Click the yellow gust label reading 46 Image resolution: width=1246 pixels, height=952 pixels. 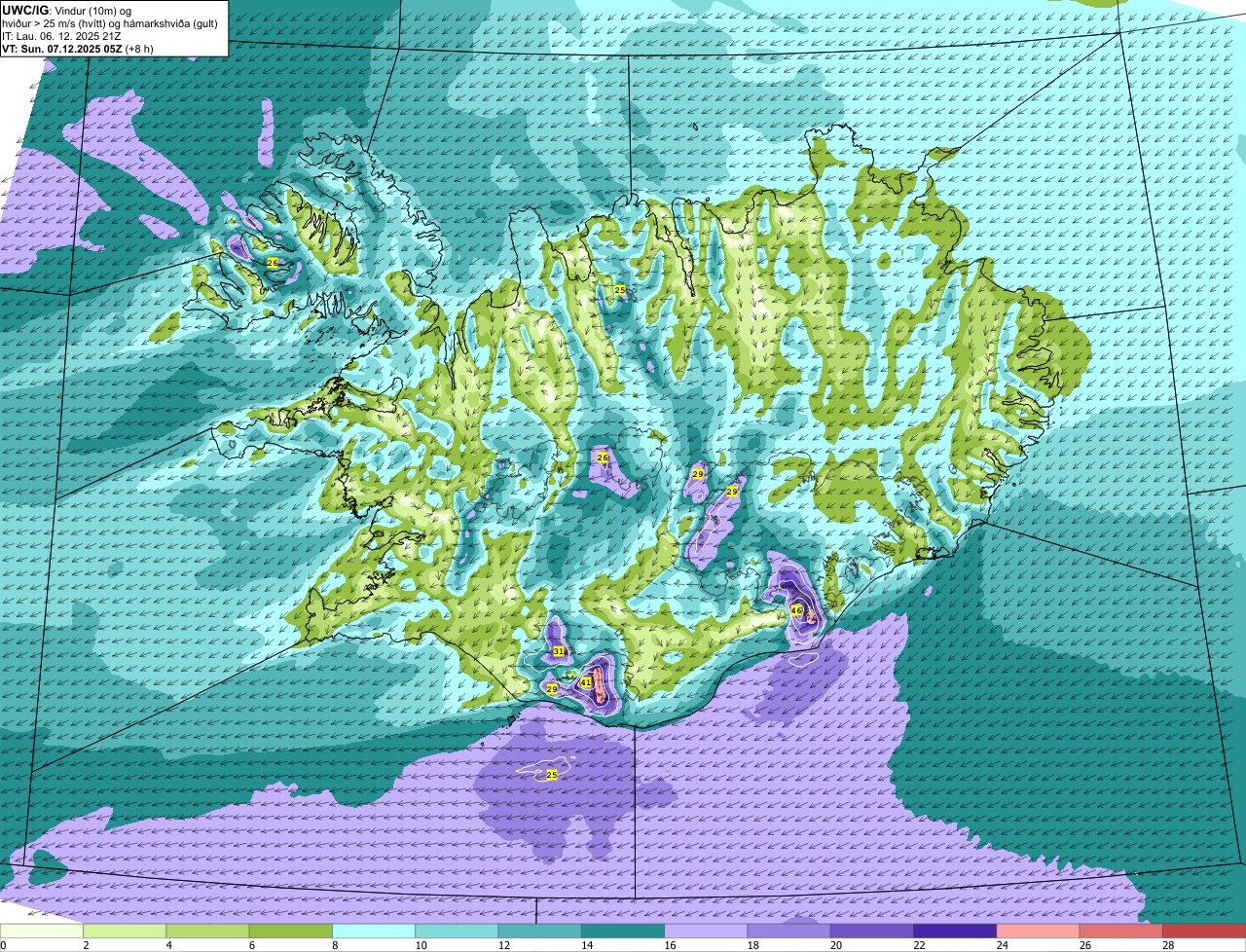[796, 611]
